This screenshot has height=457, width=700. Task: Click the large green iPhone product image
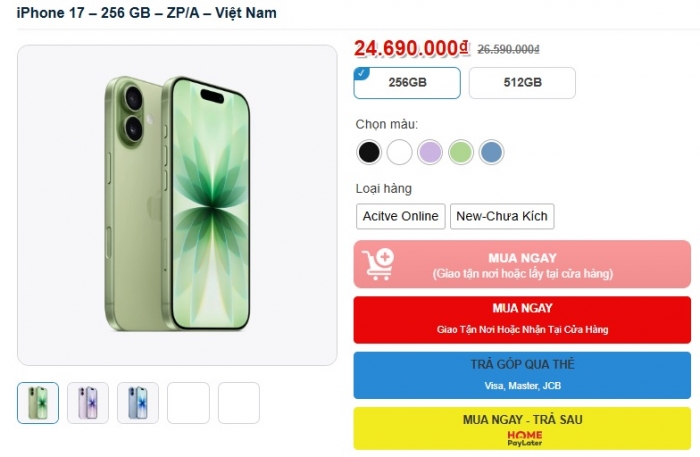[177, 205]
